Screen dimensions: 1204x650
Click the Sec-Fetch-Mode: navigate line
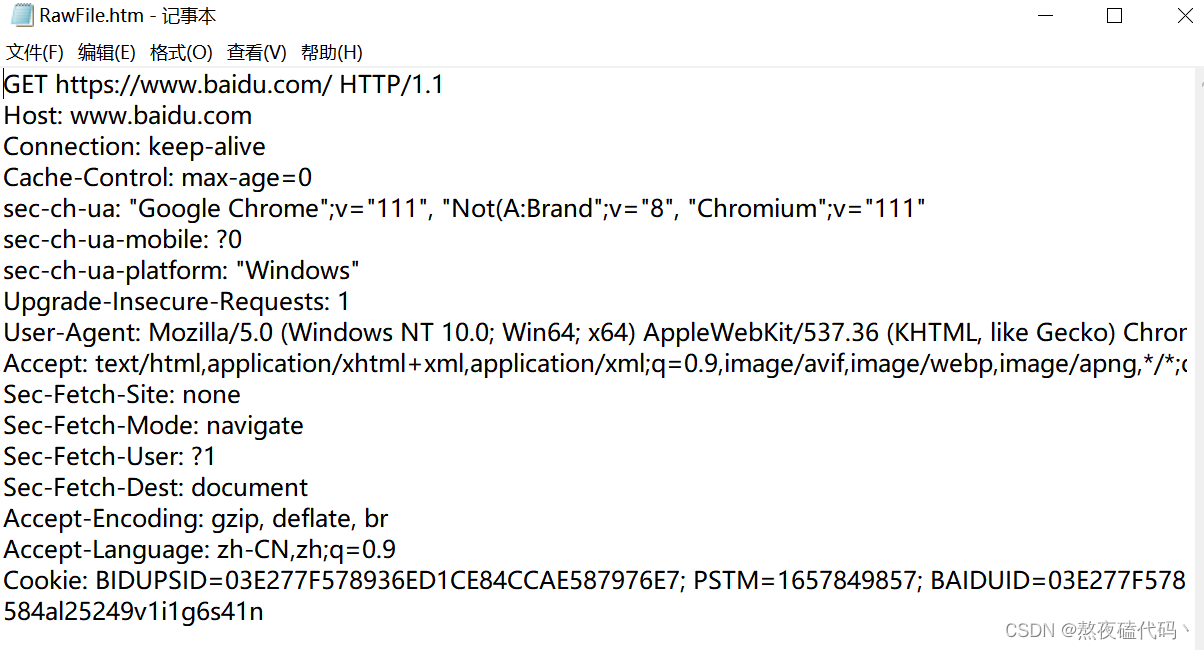154,426
